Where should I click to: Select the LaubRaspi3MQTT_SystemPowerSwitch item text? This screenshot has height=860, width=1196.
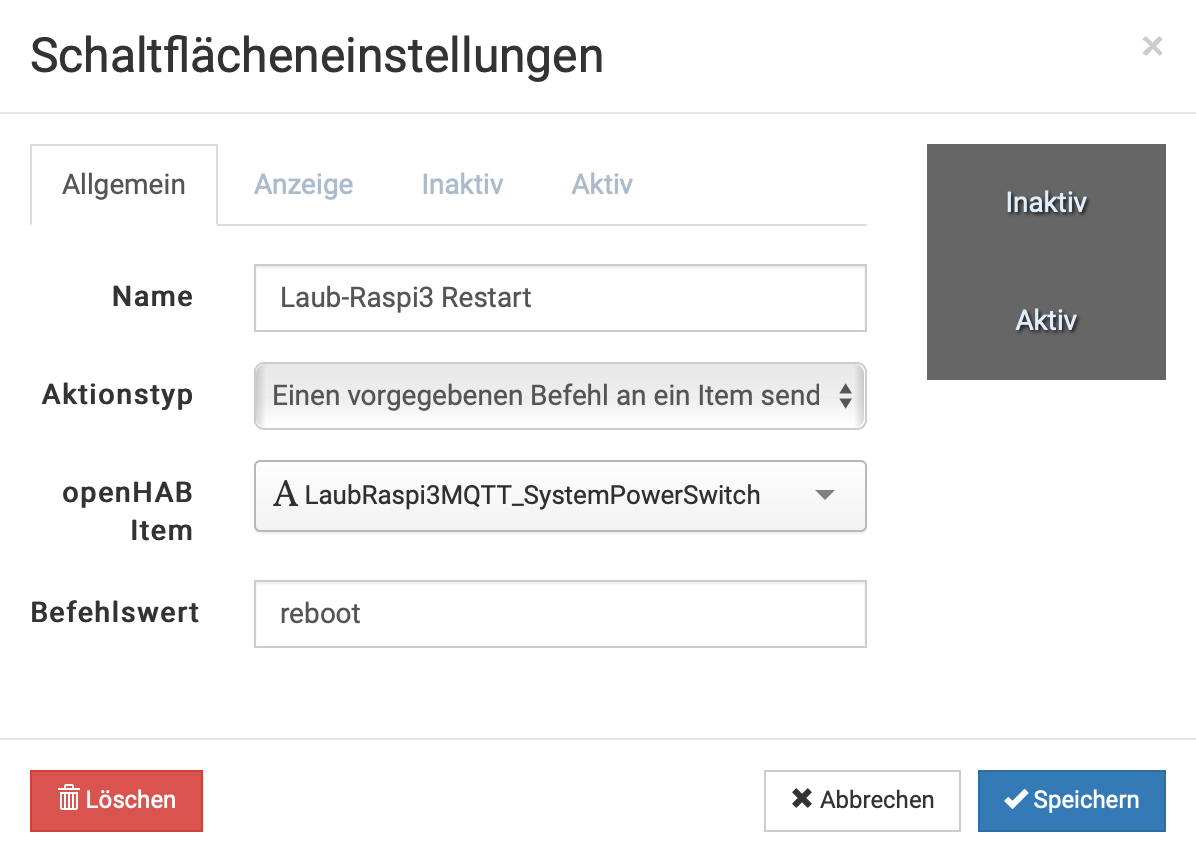pos(532,495)
